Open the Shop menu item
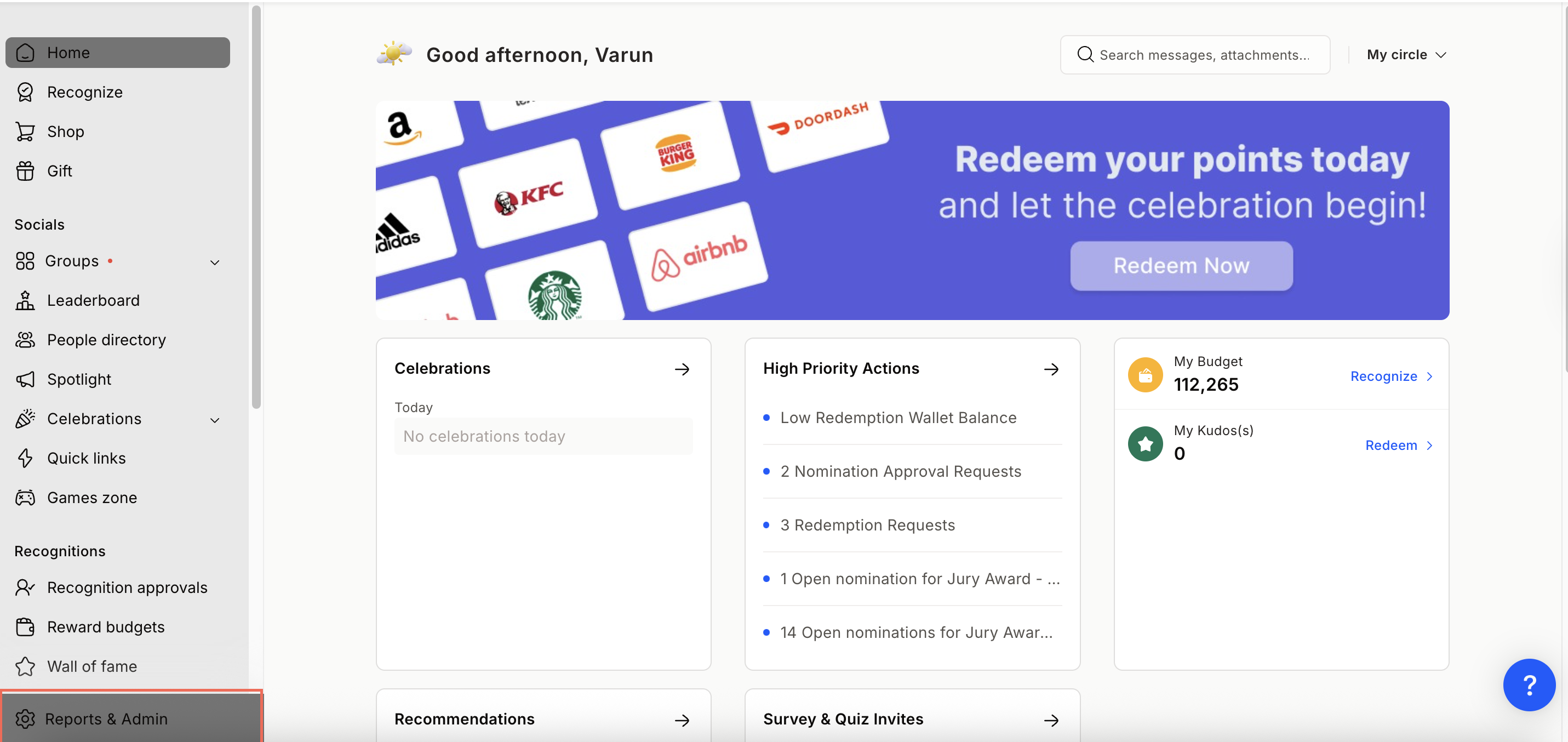This screenshot has width=1568, height=742. [x=117, y=132]
